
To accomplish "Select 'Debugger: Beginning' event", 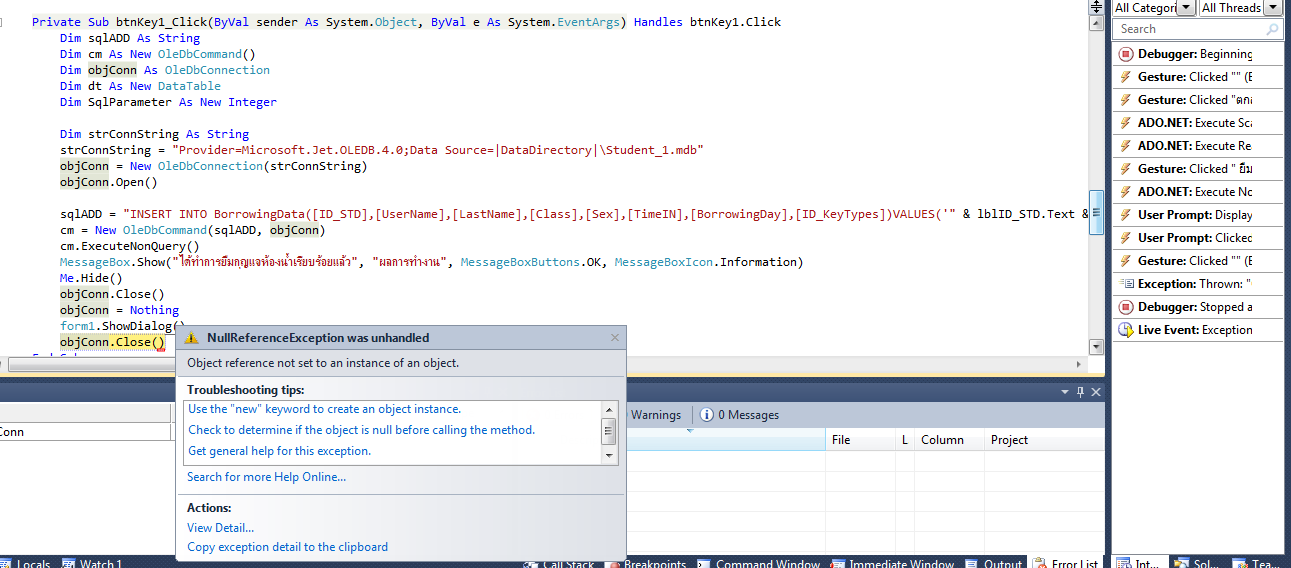I will [1198, 54].
